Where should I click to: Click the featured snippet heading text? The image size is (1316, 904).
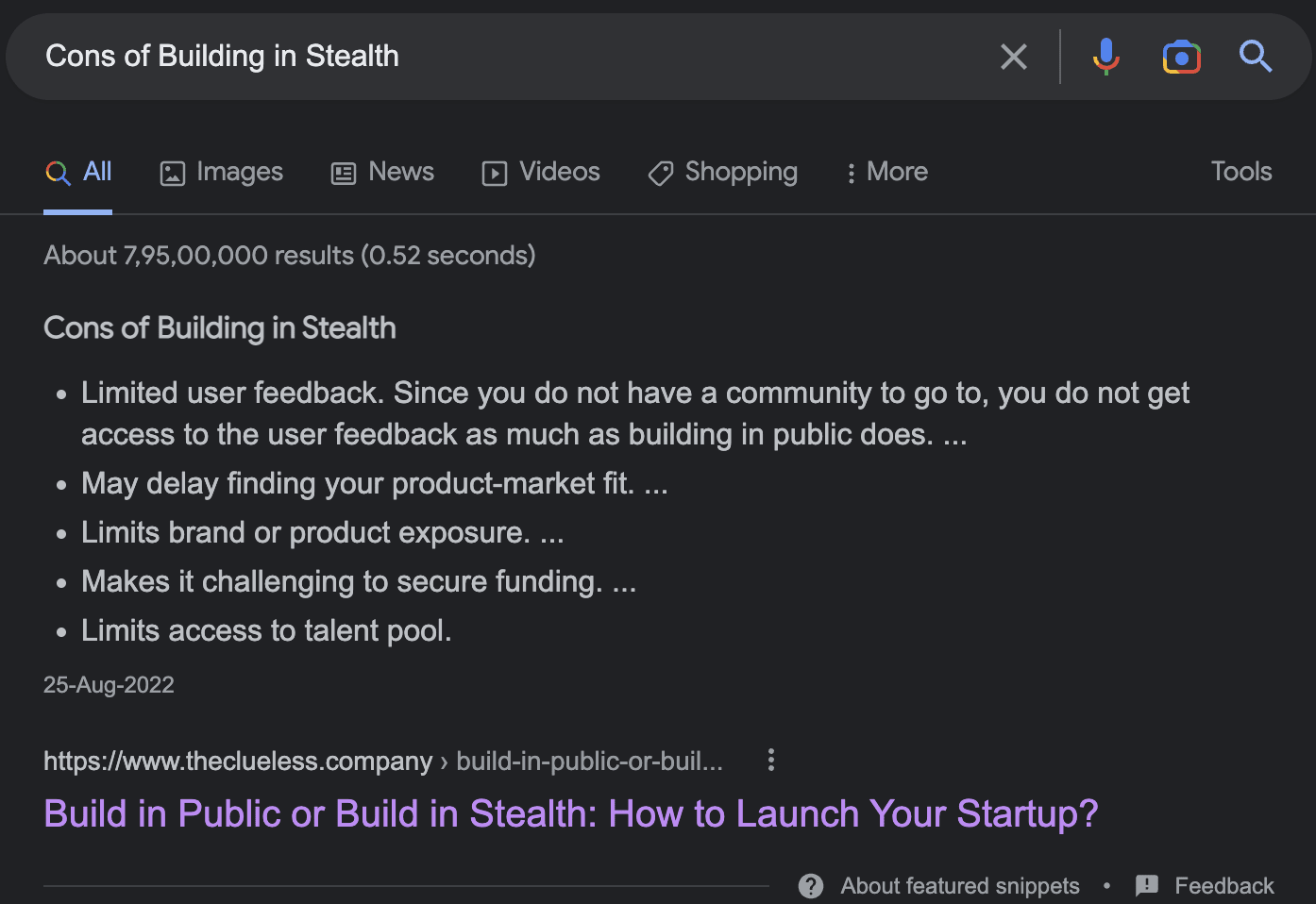click(x=220, y=328)
